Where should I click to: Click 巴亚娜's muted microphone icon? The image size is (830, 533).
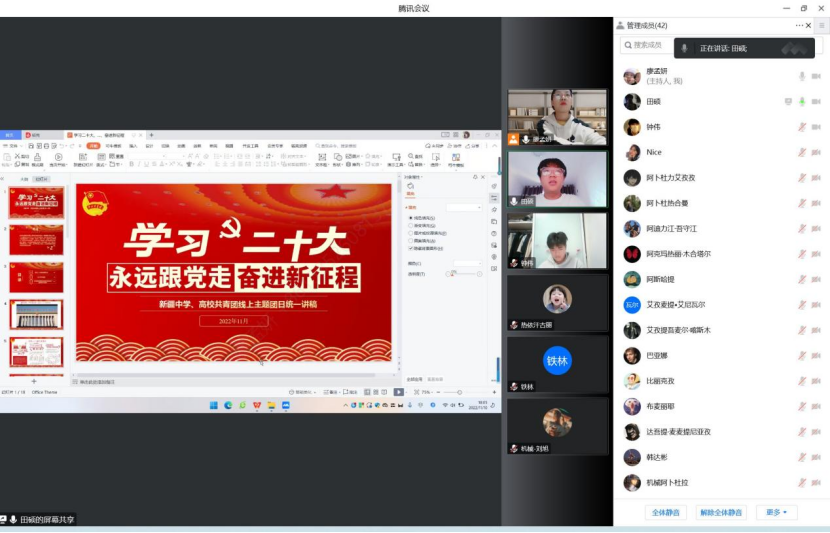tap(802, 356)
